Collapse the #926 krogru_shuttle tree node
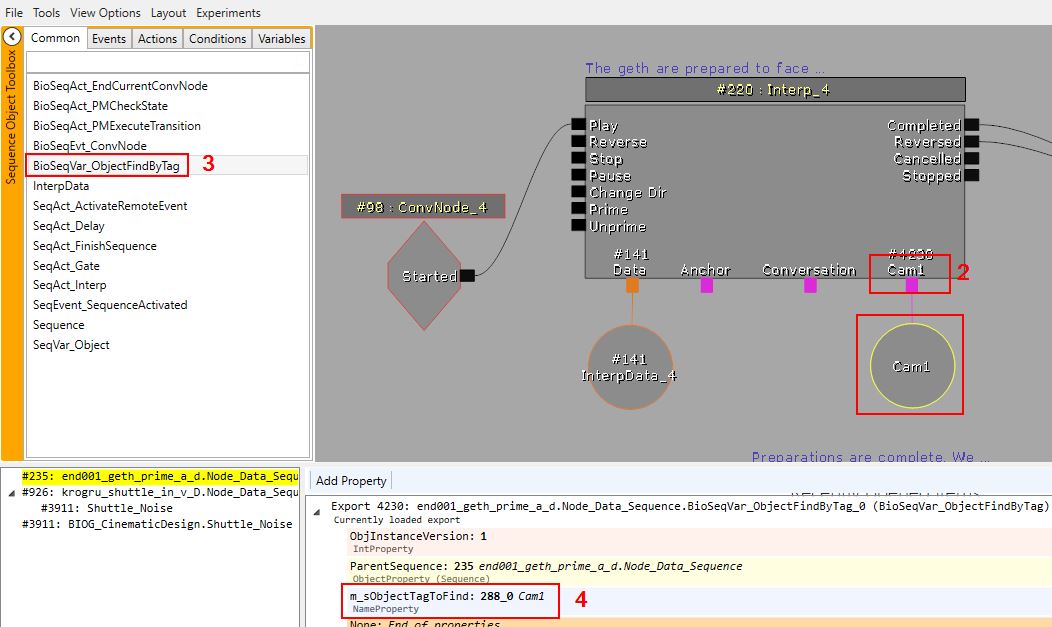Viewport: 1052px width, 627px height. [11, 493]
